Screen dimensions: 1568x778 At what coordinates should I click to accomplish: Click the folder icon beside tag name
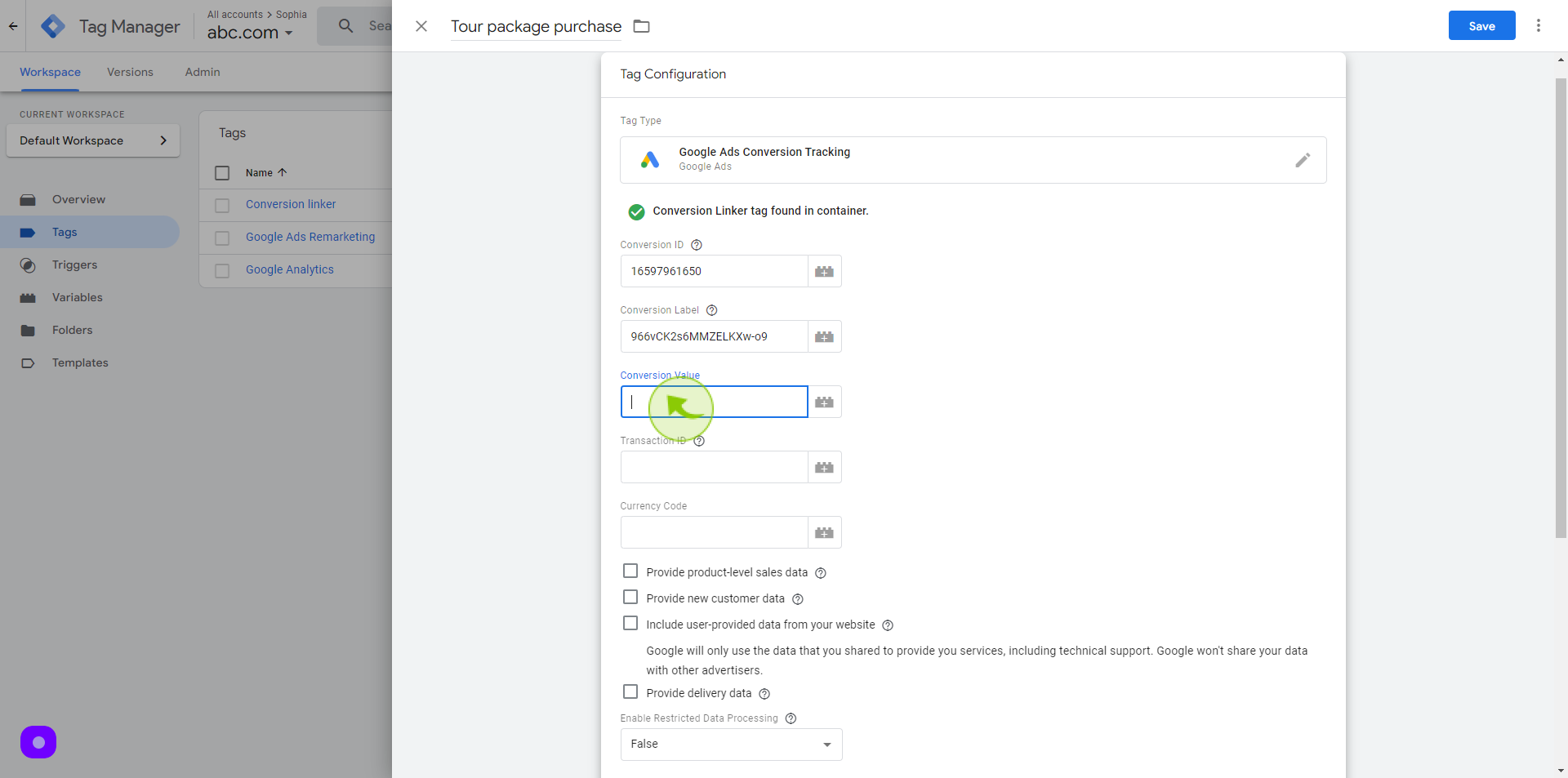642,26
